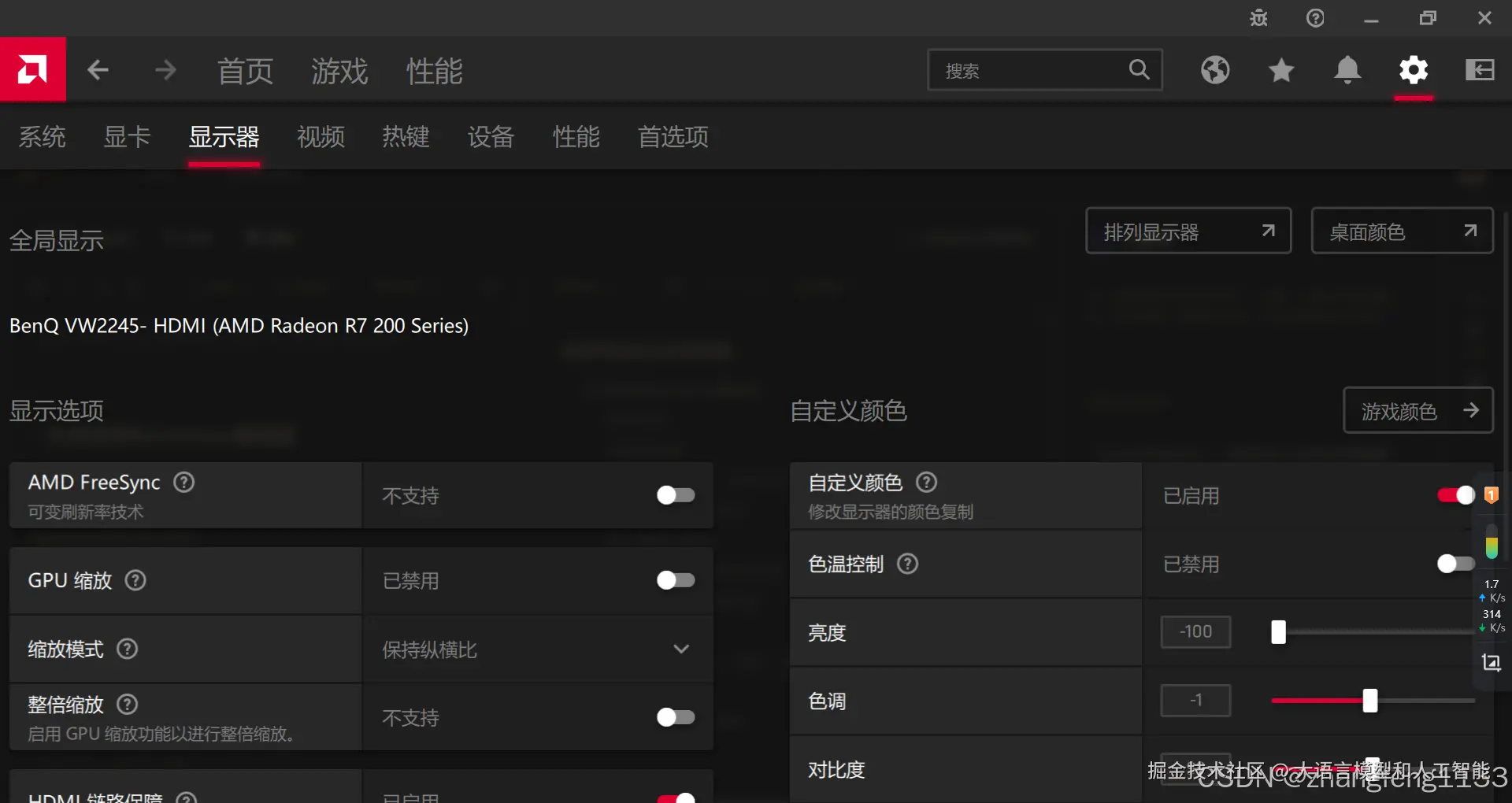
Task: Click the search magnifier icon
Action: pos(1139,70)
